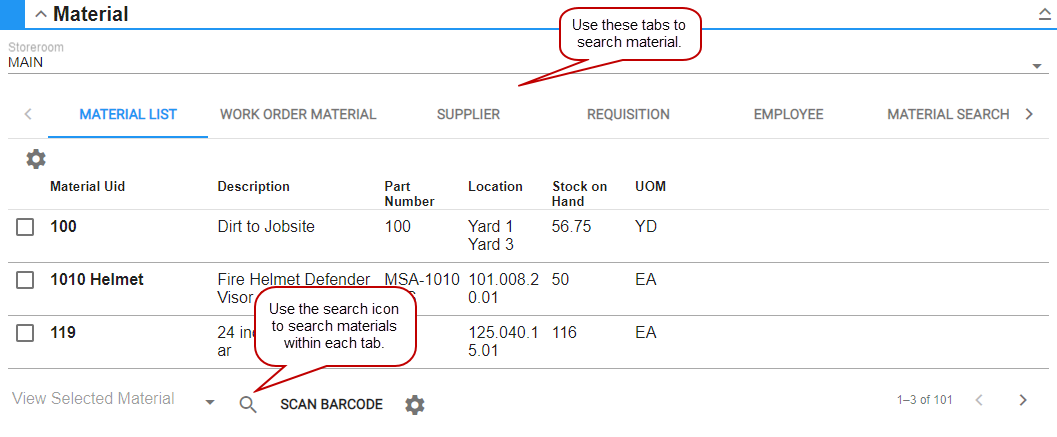
Task: Switch to the Material Search tab
Action: pyautogui.click(x=948, y=115)
